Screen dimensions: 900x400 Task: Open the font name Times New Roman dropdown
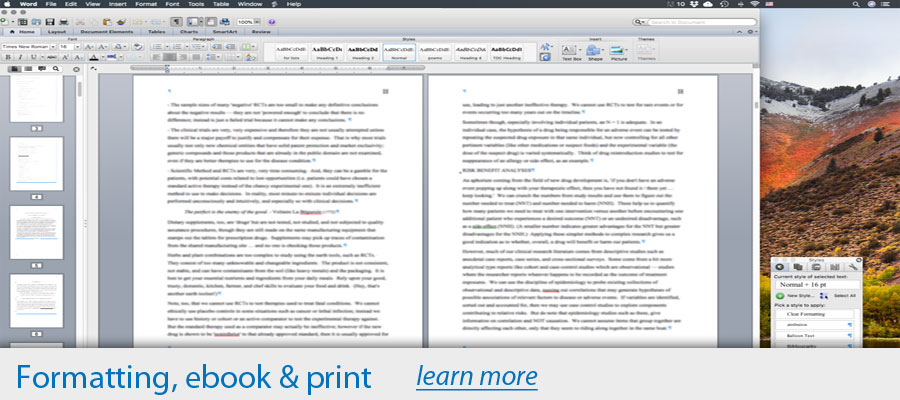click(x=53, y=46)
